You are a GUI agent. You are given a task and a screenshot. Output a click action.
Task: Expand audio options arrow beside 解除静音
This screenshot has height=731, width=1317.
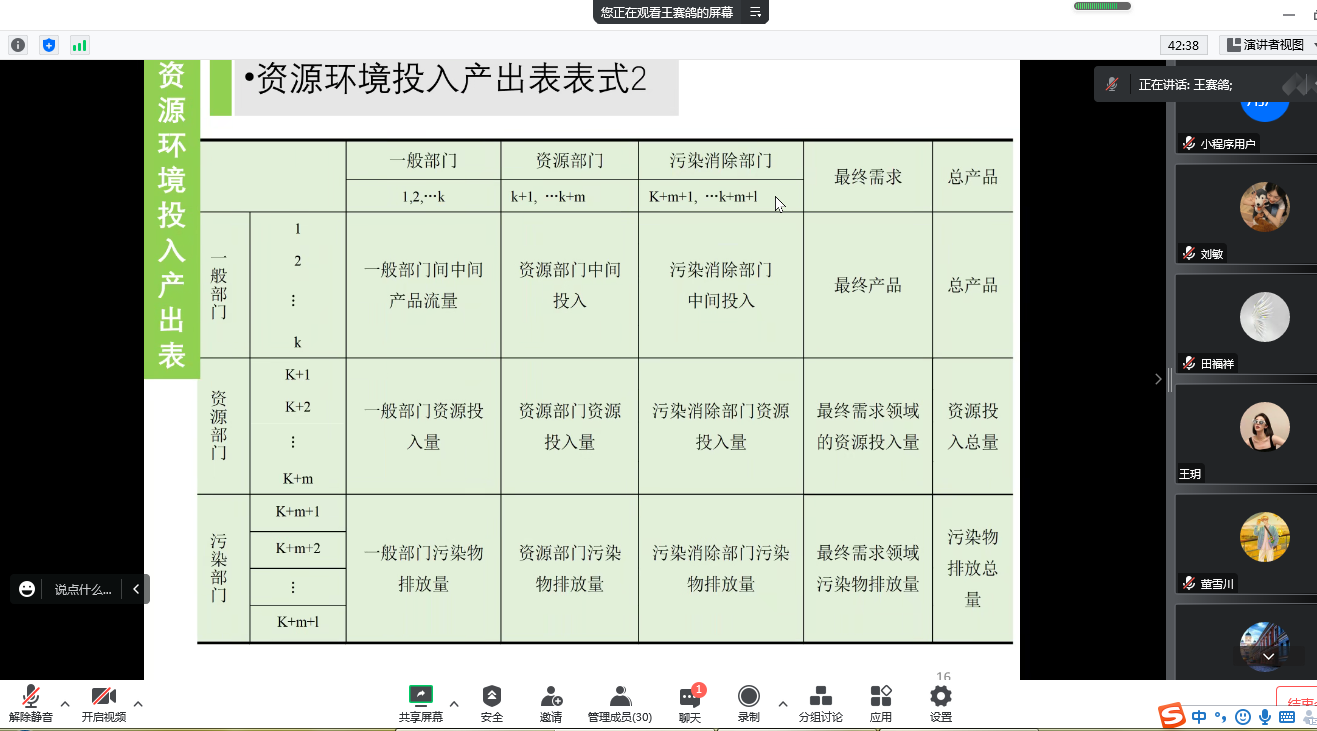click(x=65, y=704)
